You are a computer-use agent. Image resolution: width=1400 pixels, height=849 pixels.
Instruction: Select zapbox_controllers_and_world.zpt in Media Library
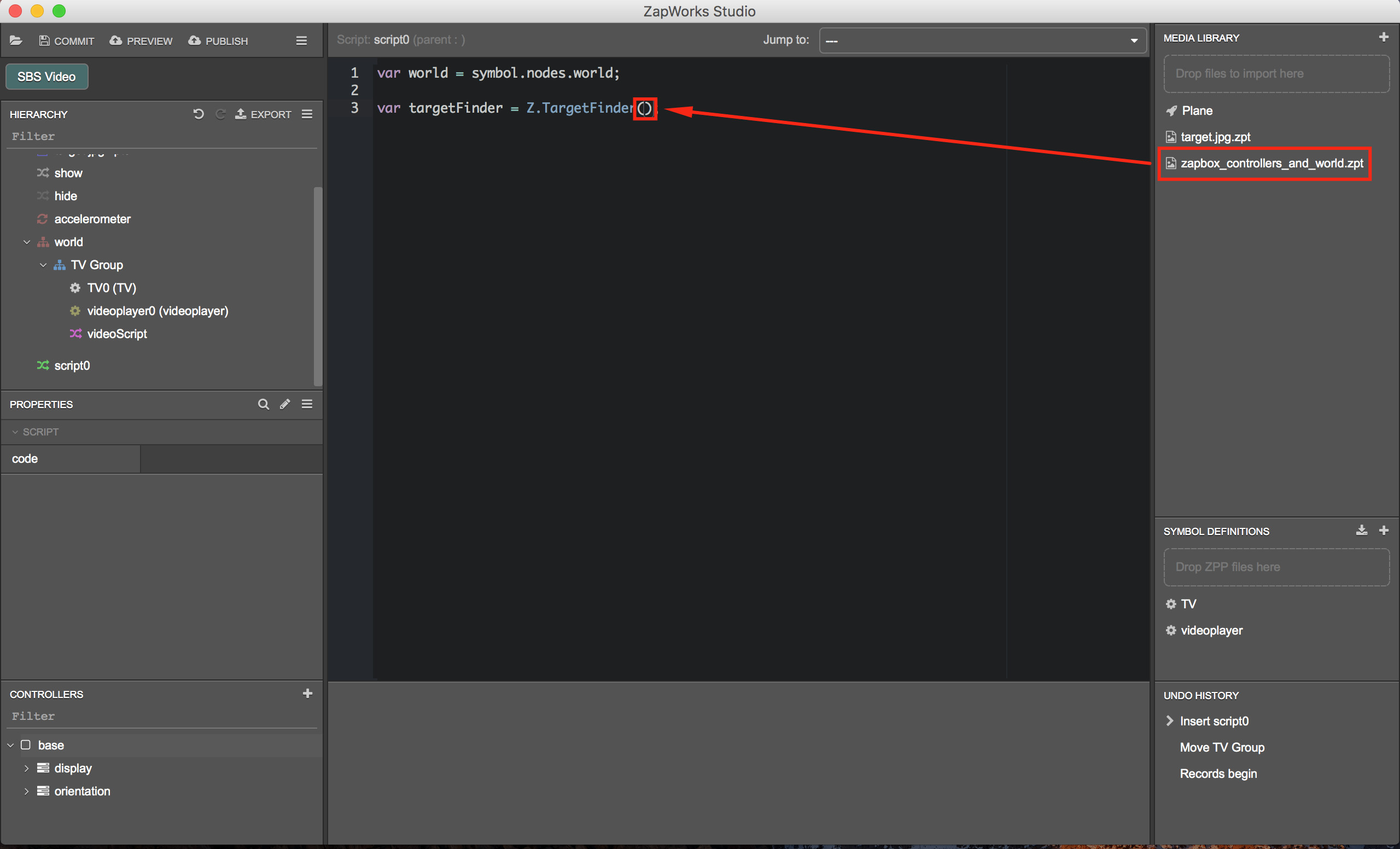pyautogui.click(x=1271, y=164)
